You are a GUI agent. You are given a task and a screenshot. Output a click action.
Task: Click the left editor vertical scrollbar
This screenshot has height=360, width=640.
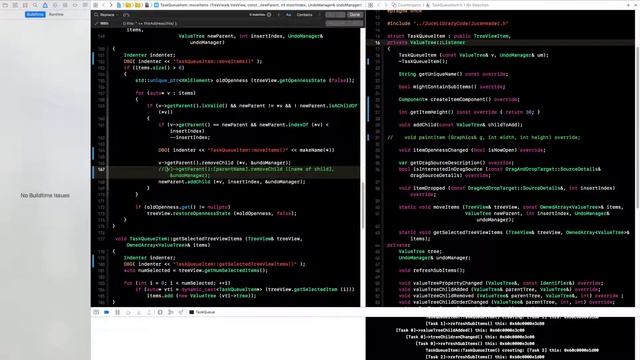362,205
